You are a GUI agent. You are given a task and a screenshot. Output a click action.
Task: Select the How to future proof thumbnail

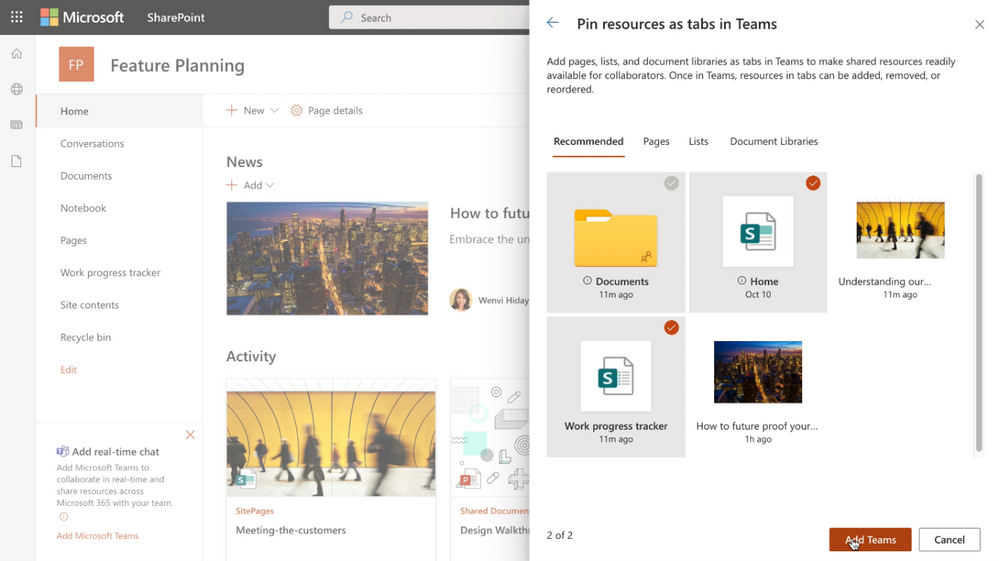(758, 372)
